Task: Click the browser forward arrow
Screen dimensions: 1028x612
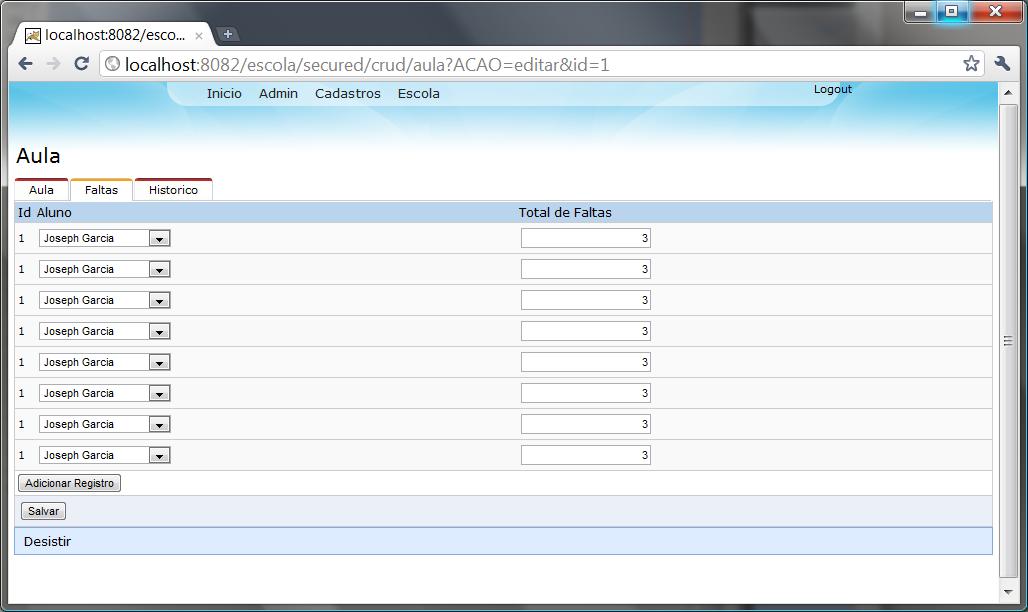Action: (x=53, y=64)
